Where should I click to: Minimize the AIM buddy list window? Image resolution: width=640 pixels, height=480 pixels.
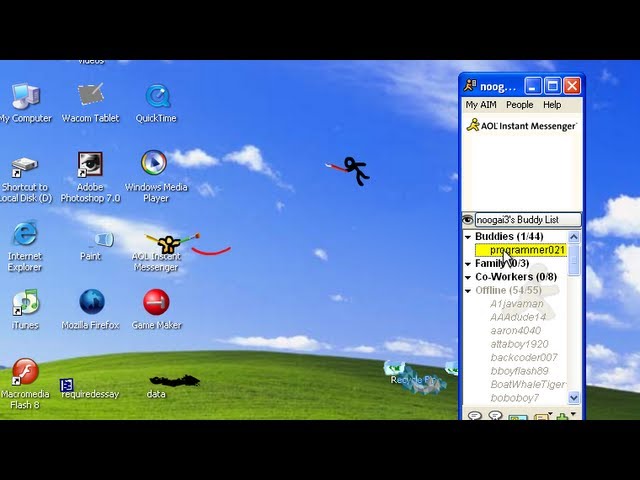coord(532,86)
